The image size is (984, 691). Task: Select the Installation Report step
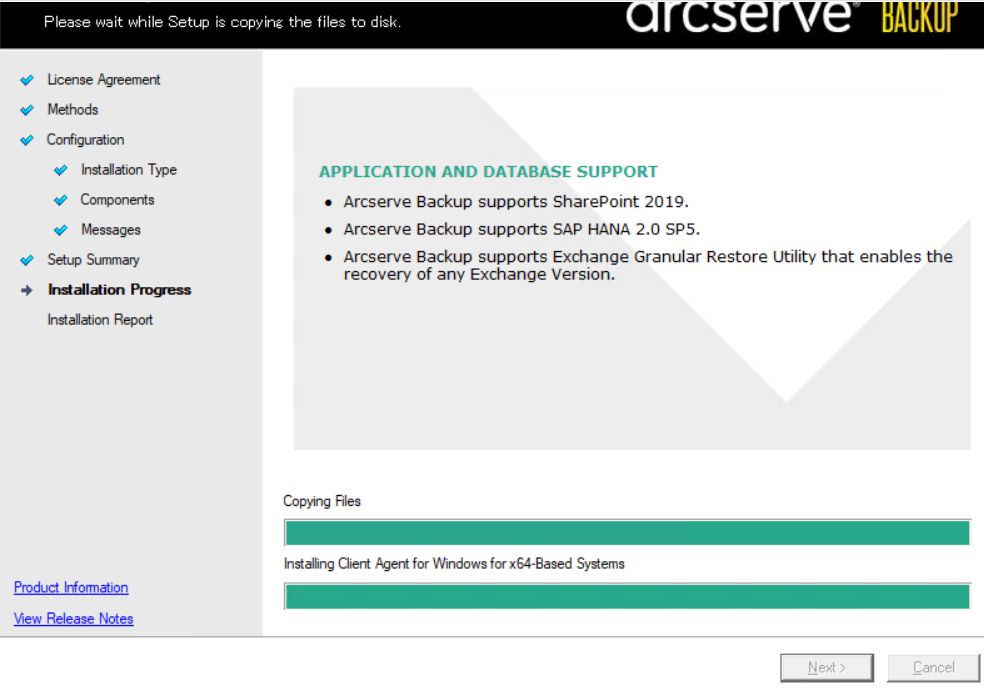click(x=100, y=320)
